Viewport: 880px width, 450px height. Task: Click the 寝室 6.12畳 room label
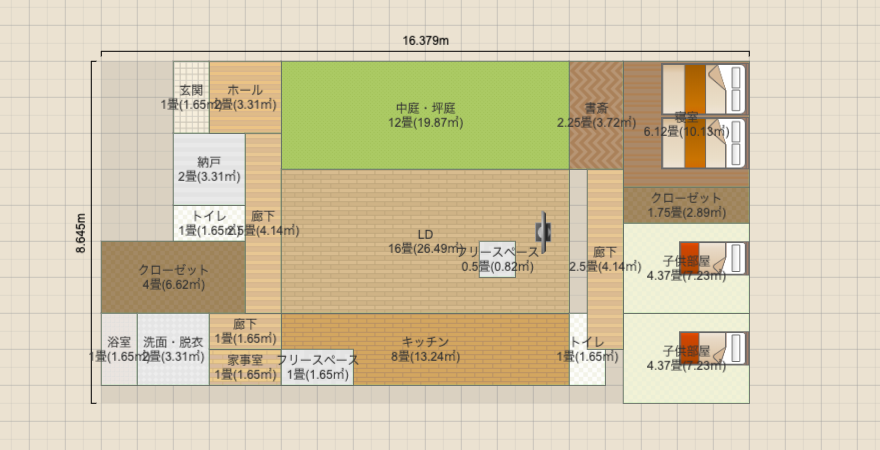point(686,125)
